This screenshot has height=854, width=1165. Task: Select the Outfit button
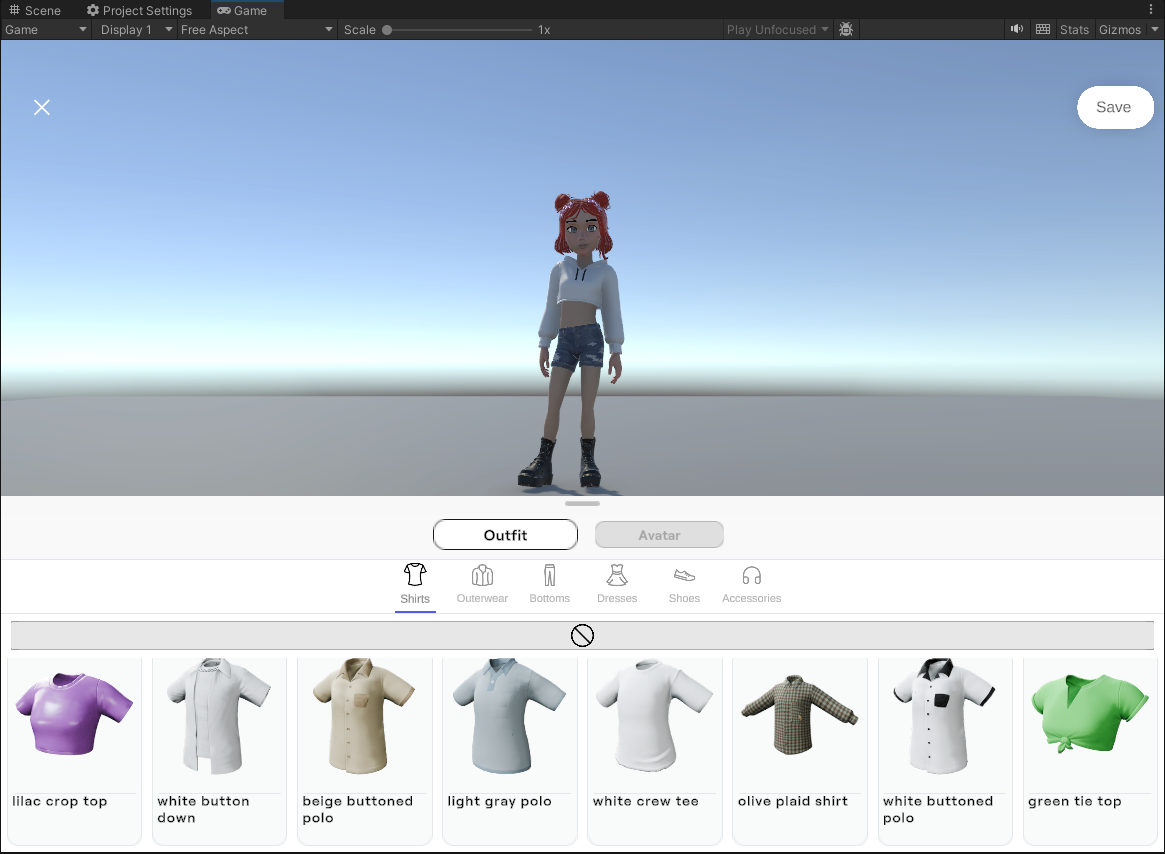[x=505, y=534]
